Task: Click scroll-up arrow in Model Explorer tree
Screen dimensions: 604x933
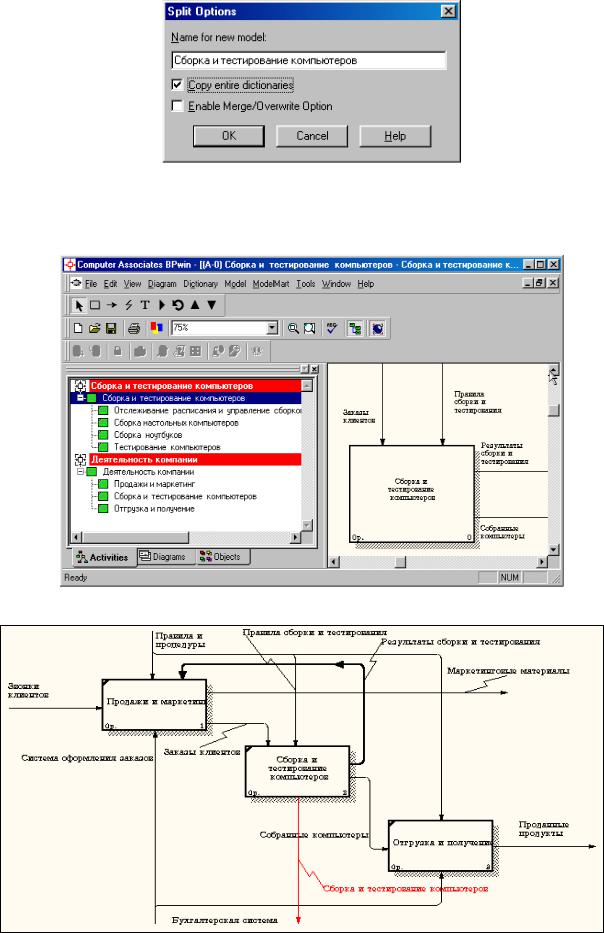Action: 307,386
